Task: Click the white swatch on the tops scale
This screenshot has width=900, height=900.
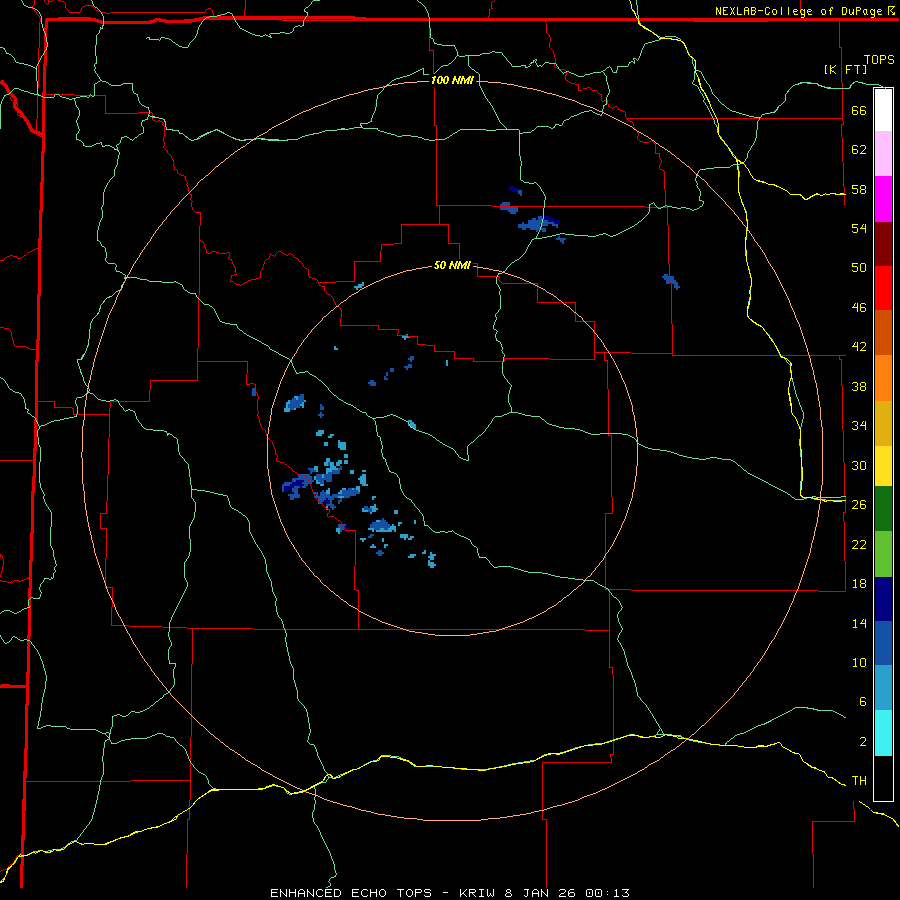Action: (883, 110)
